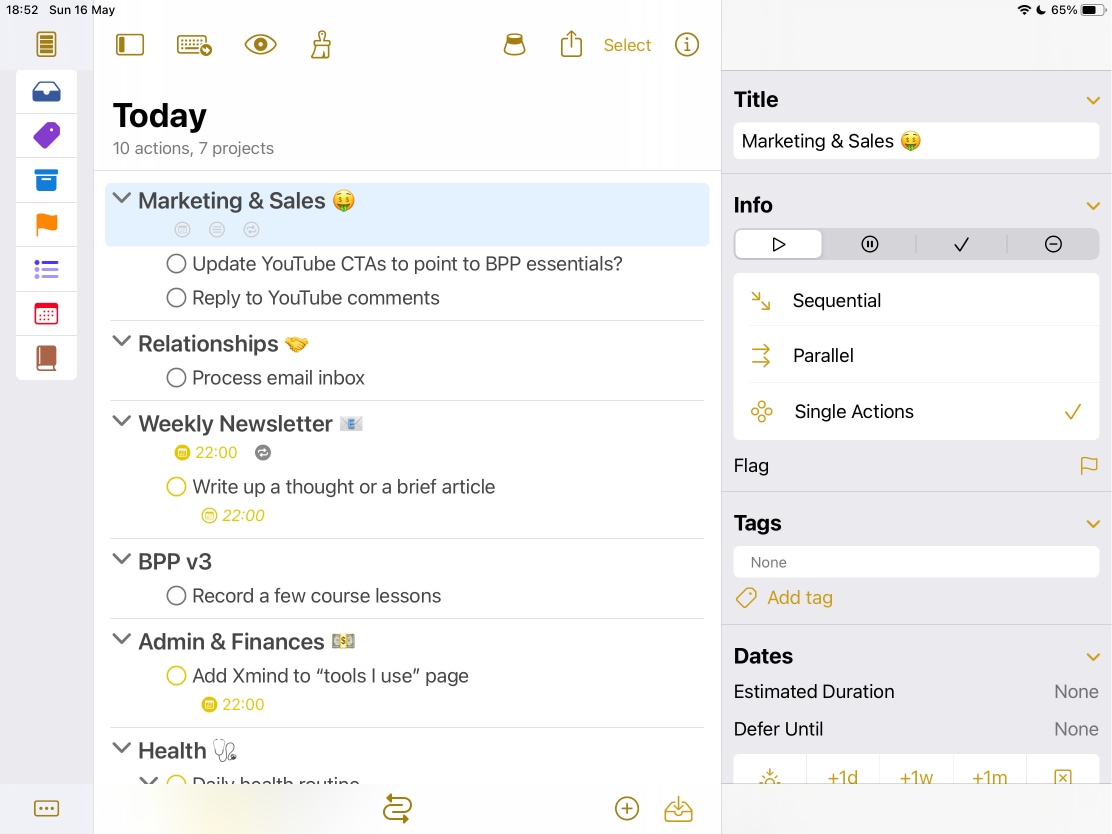Toggle the sidebar panel icon
1112x834 pixels.
[130, 45]
